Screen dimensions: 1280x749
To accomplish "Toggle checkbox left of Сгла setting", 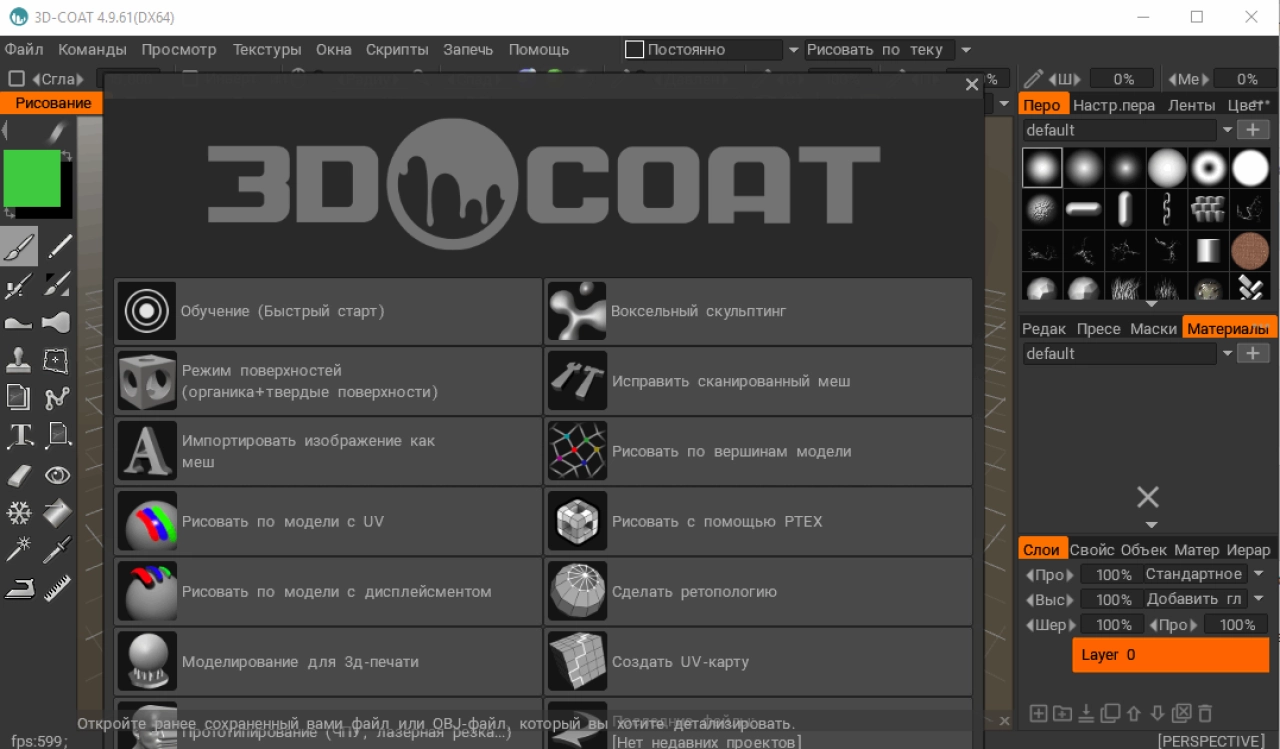I will (x=16, y=79).
